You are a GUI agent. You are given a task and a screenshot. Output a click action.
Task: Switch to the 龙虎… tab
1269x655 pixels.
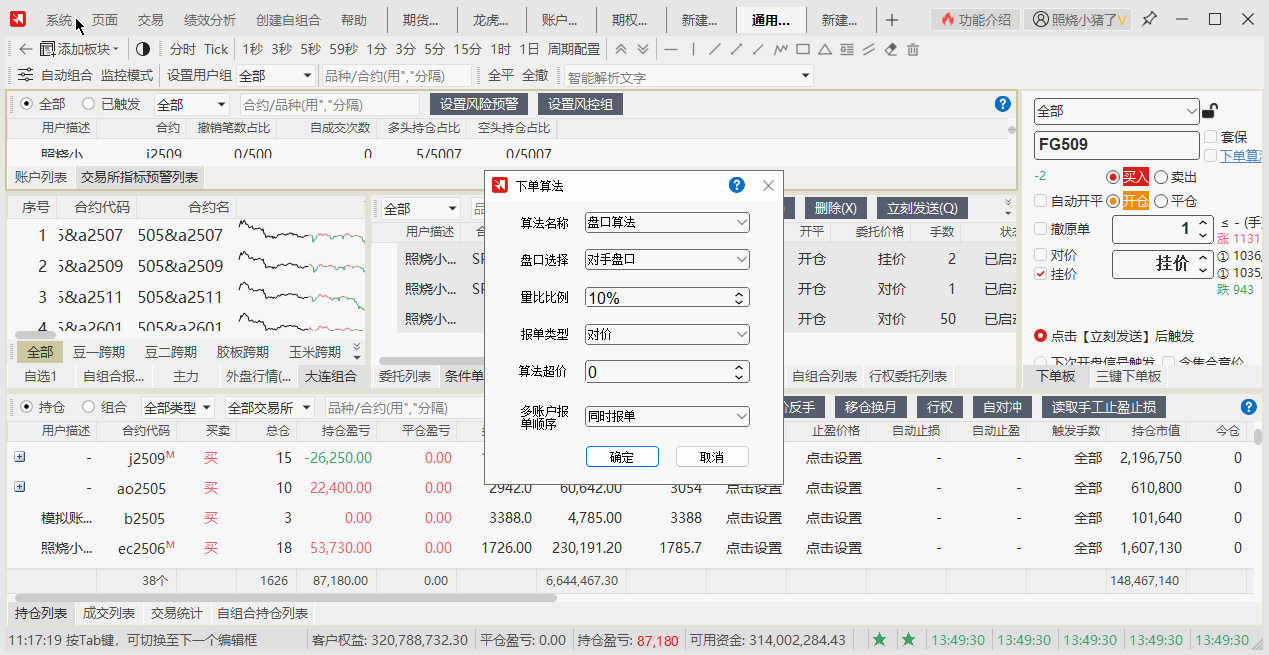click(492, 20)
